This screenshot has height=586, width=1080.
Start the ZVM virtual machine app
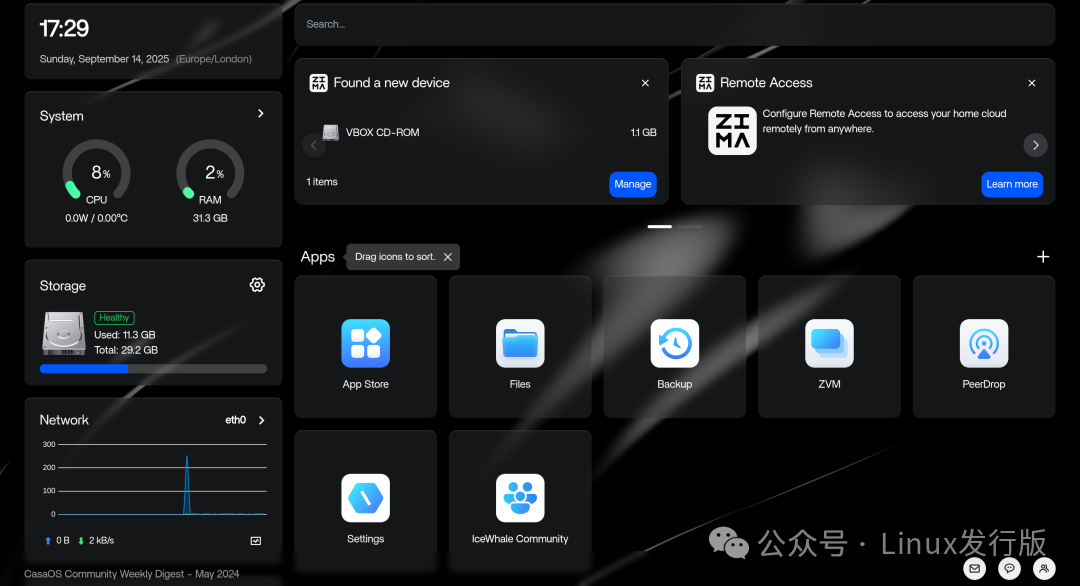coord(828,345)
